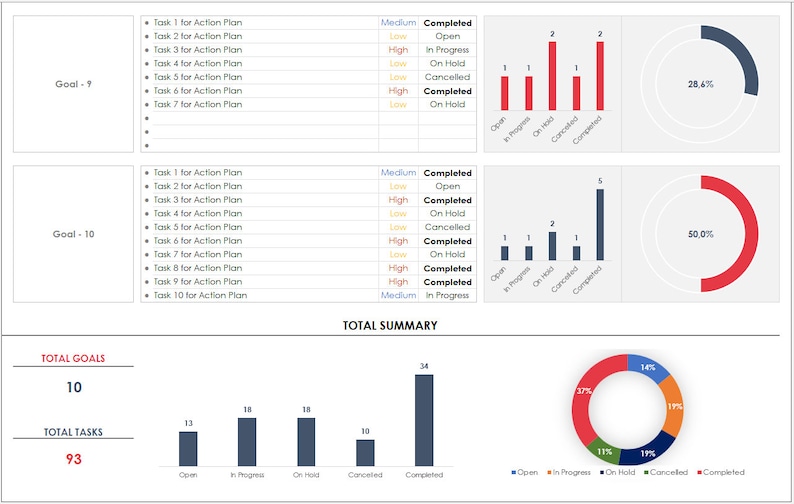794x504 pixels.
Task: Click Task 2 for Action Plan under Goal 10
Action: tap(198, 186)
